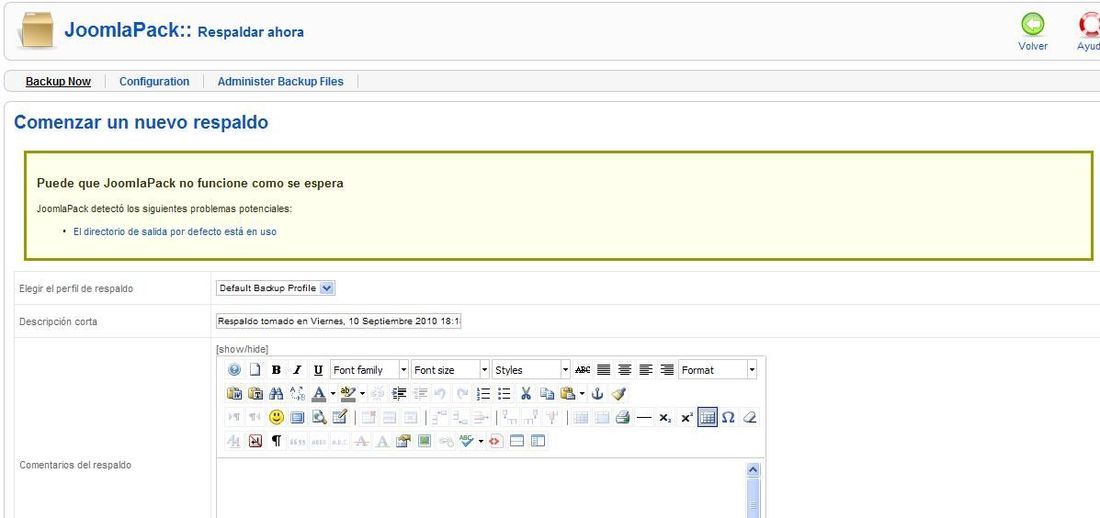Apply superscript formatting
Viewport: 1100px width, 518px height.
(686, 418)
